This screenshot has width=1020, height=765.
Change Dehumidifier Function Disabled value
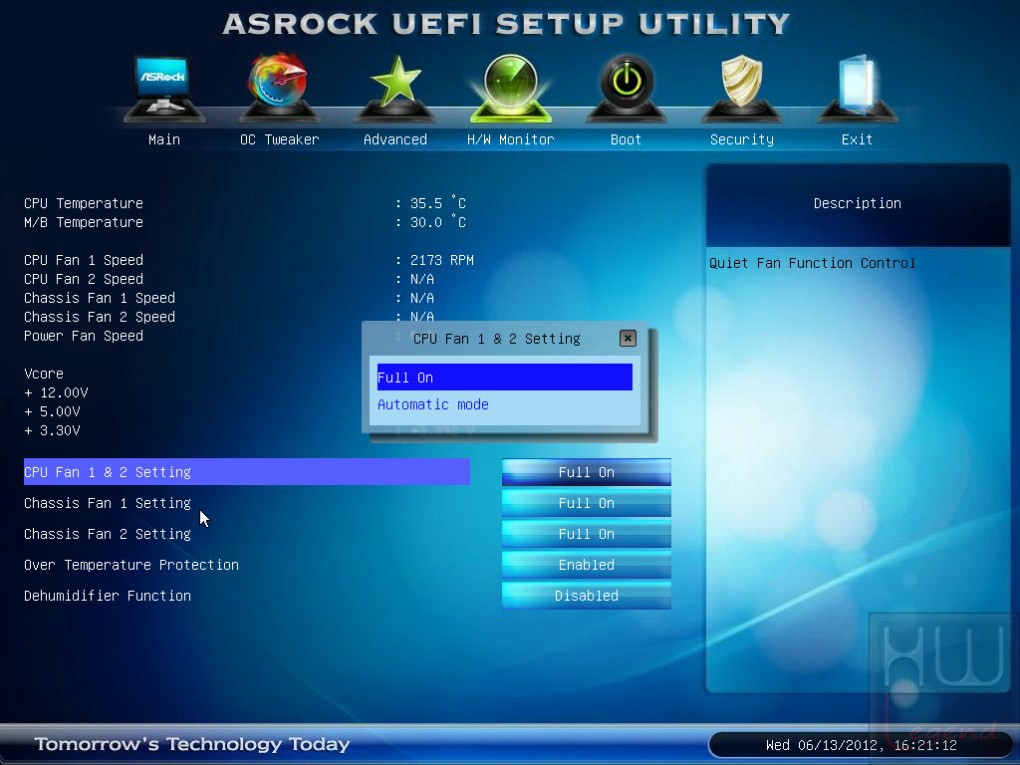point(586,596)
